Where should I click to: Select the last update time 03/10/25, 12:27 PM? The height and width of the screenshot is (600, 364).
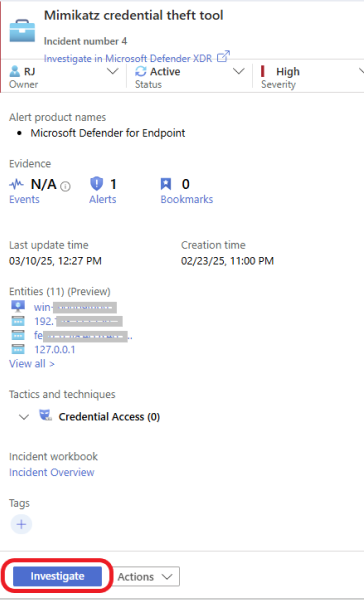tap(55, 261)
